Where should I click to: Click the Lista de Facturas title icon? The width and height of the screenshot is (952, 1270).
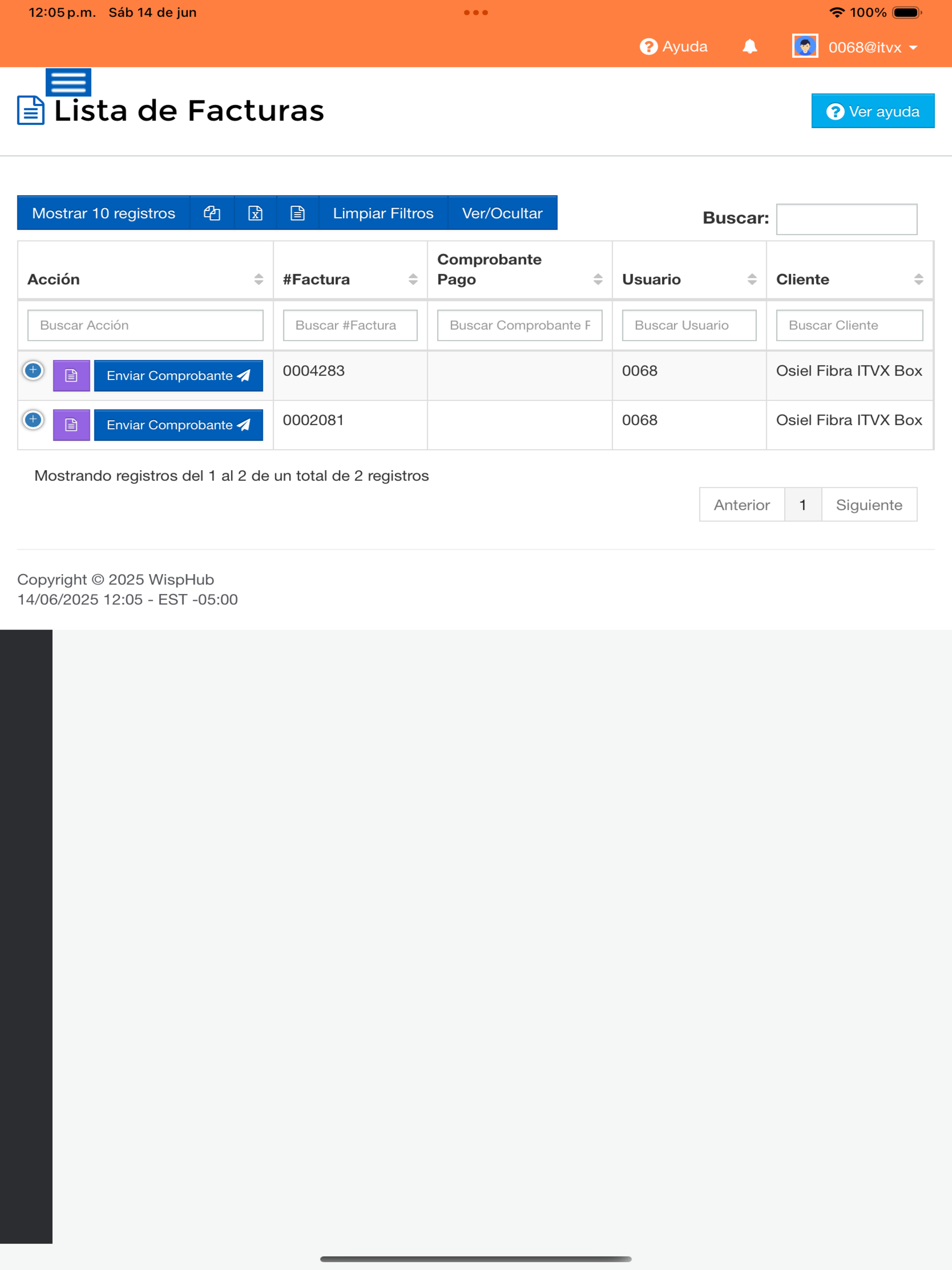click(x=31, y=110)
